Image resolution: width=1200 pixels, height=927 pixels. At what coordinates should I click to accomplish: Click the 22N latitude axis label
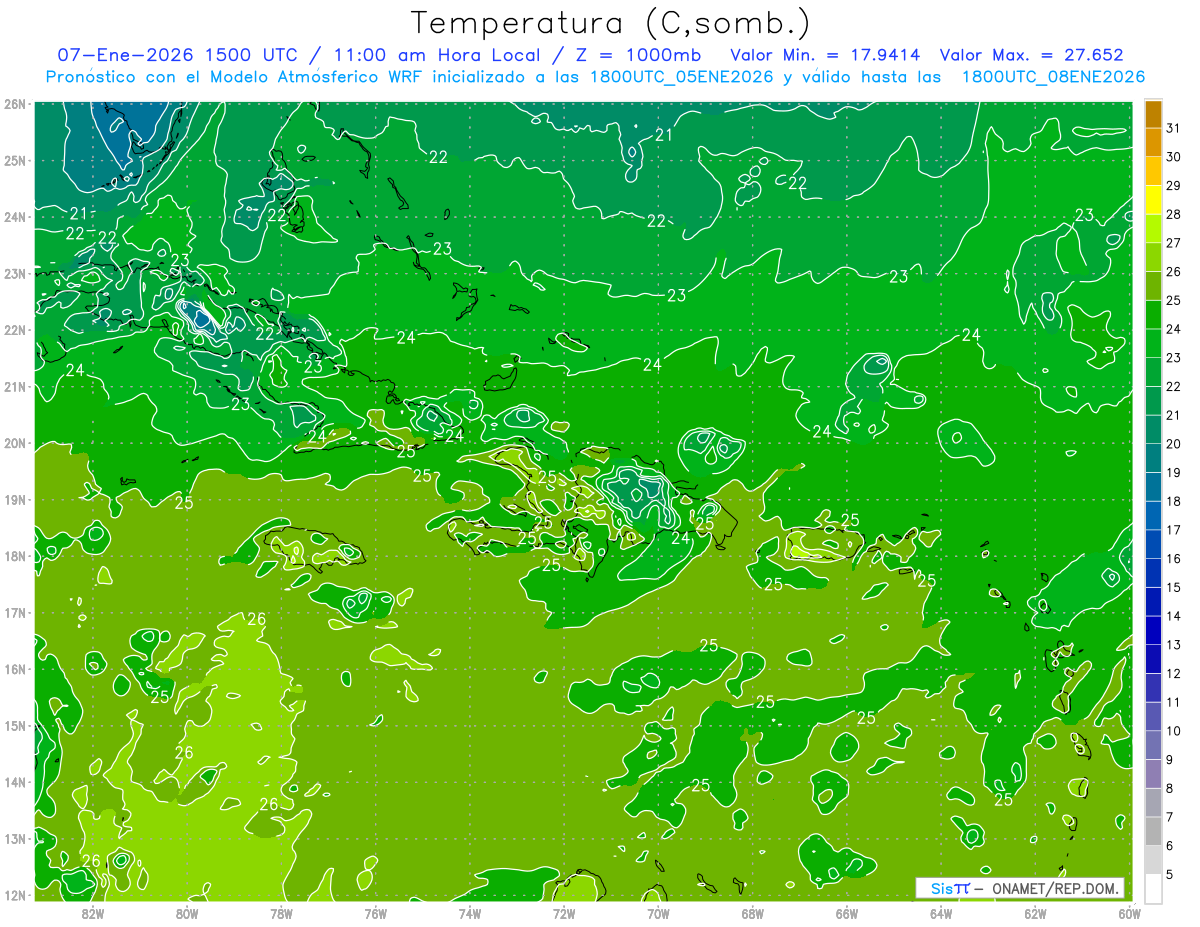click(x=15, y=330)
